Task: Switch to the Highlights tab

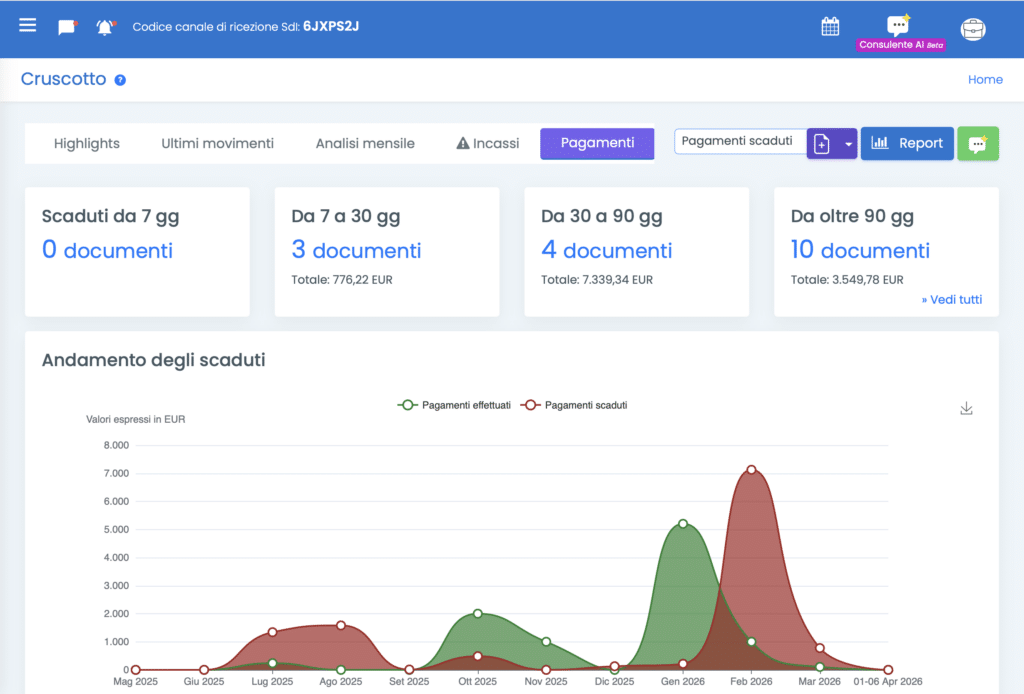Action: pyautogui.click(x=87, y=143)
